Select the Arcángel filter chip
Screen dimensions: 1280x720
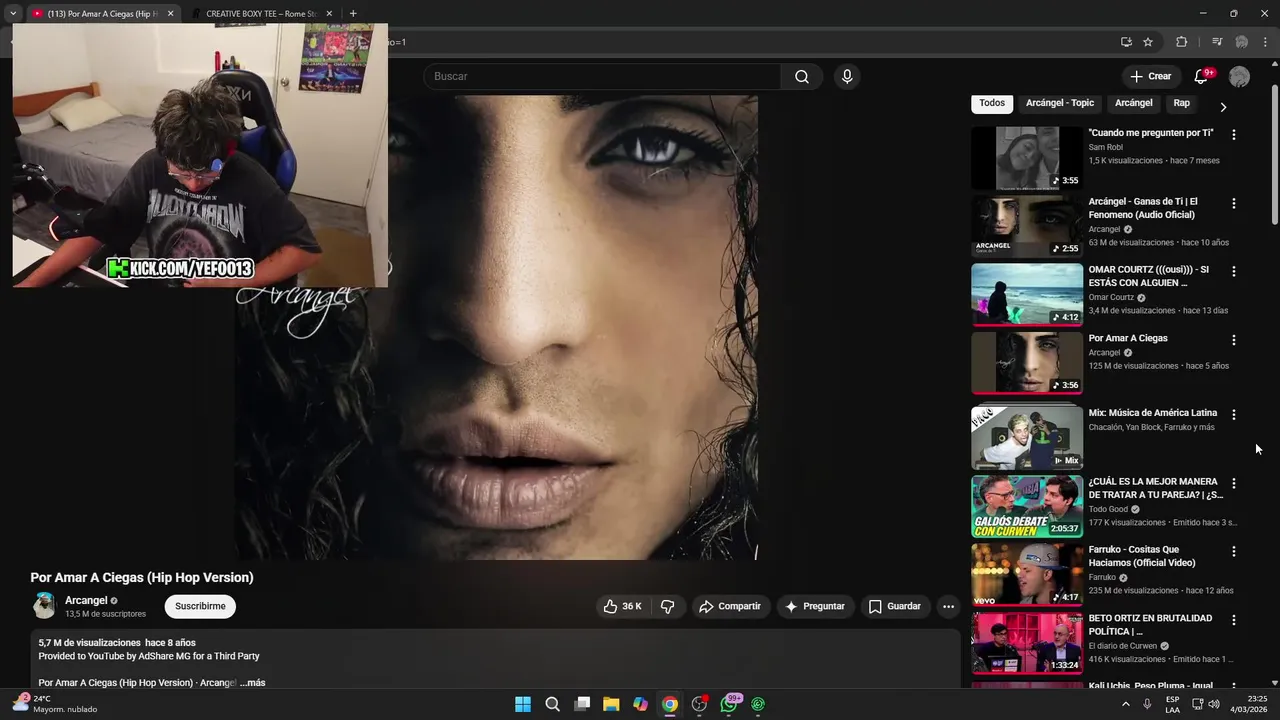click(x=1133, y=103)
